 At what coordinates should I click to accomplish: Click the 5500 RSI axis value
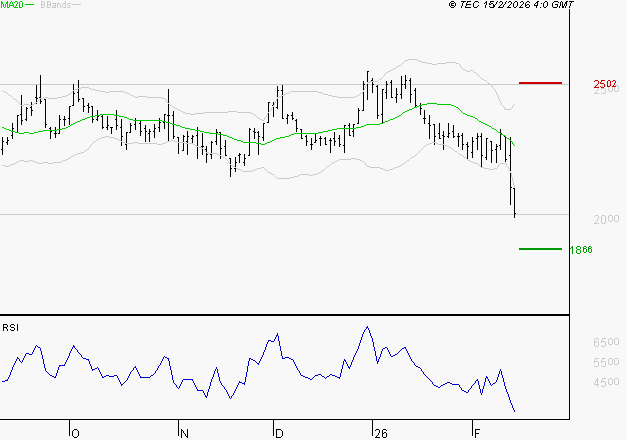click(606, 362)
